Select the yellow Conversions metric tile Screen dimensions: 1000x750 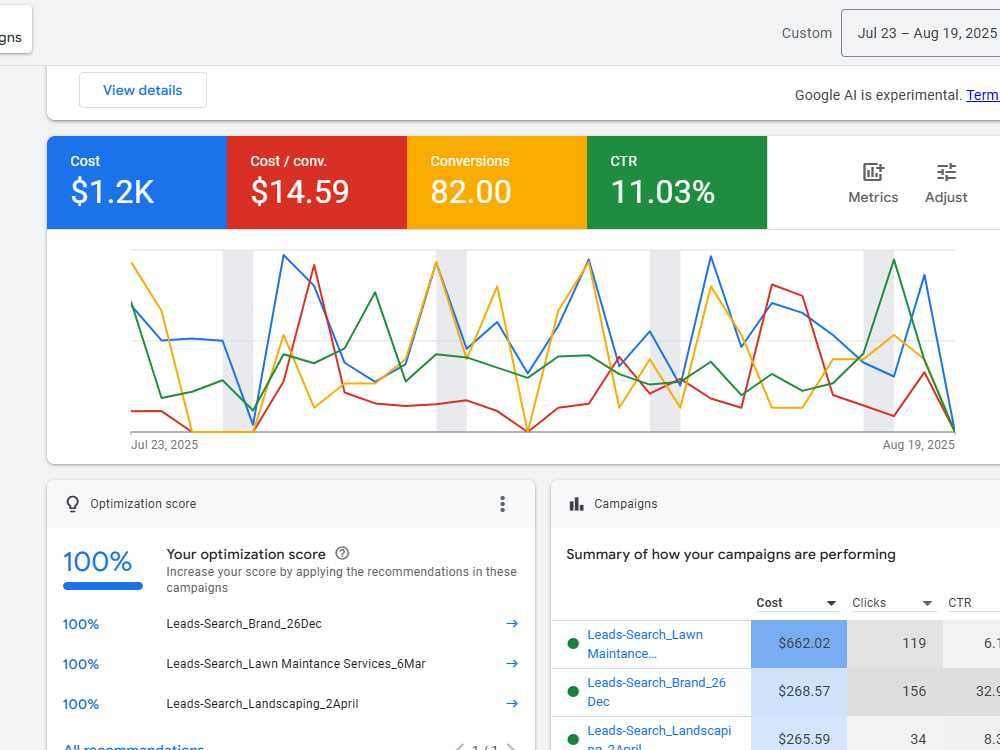tap(497, 182)
